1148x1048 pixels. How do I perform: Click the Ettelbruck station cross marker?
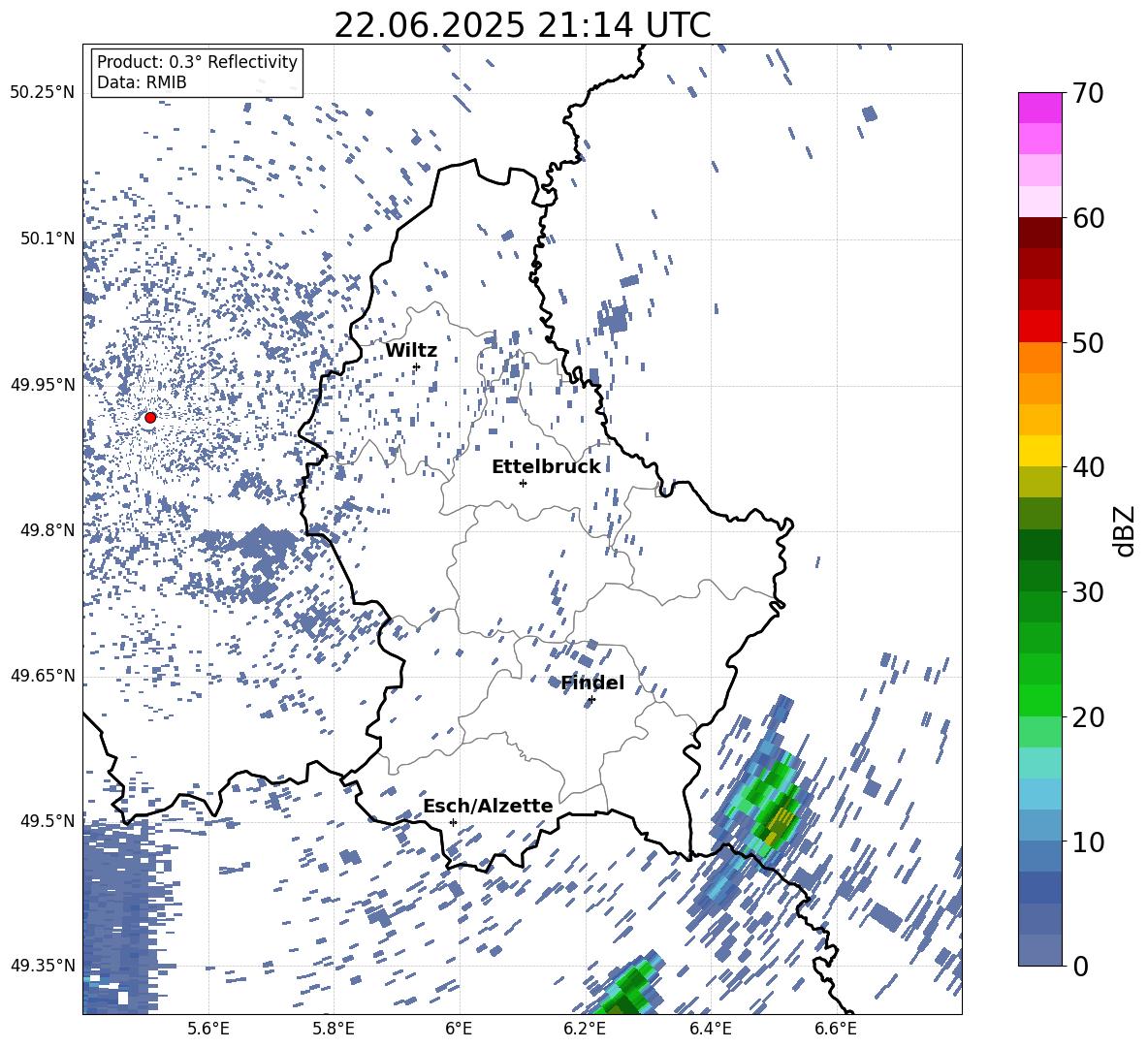point(523,483)
